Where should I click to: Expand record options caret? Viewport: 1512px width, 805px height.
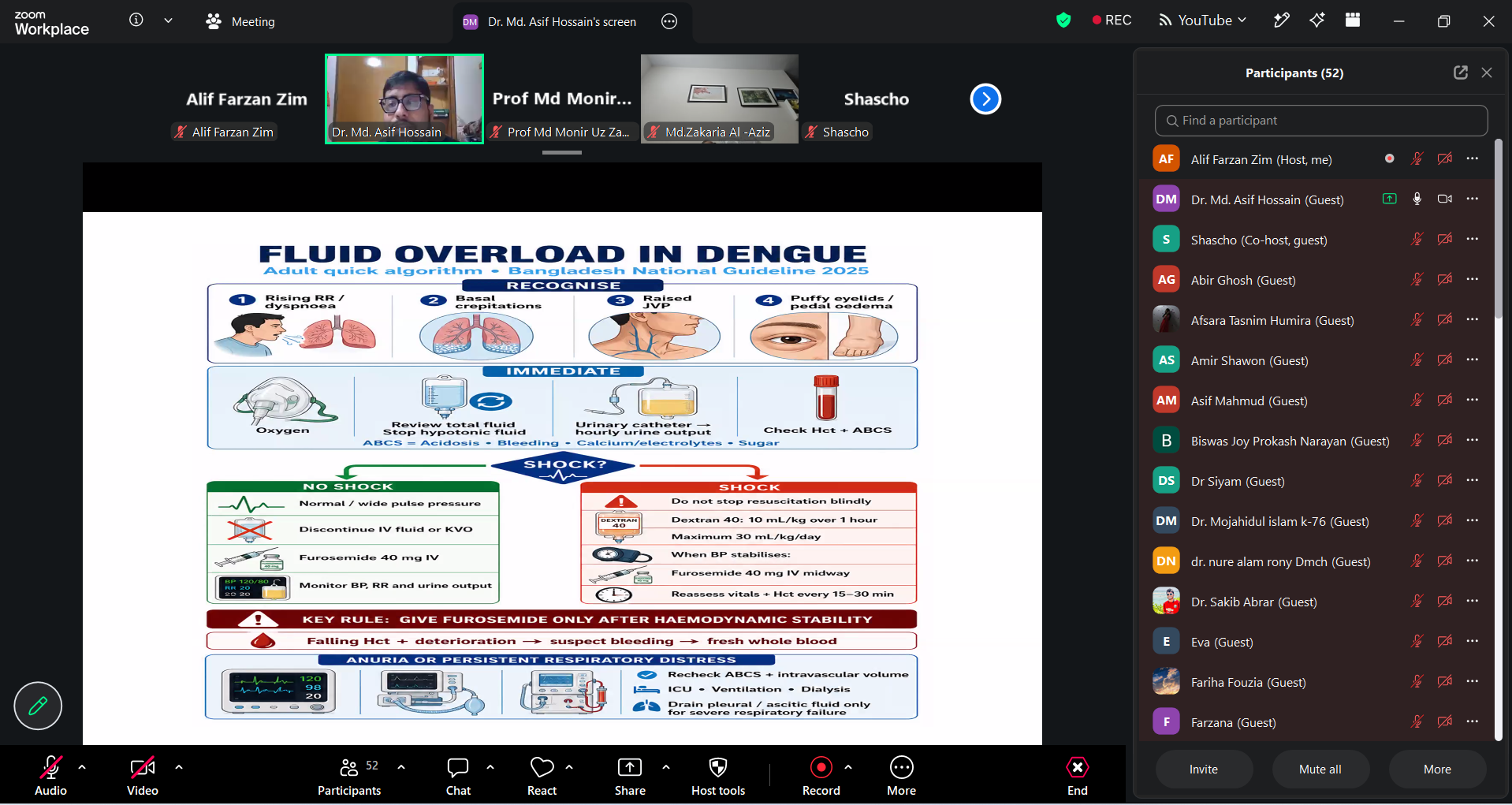(848, 766)
